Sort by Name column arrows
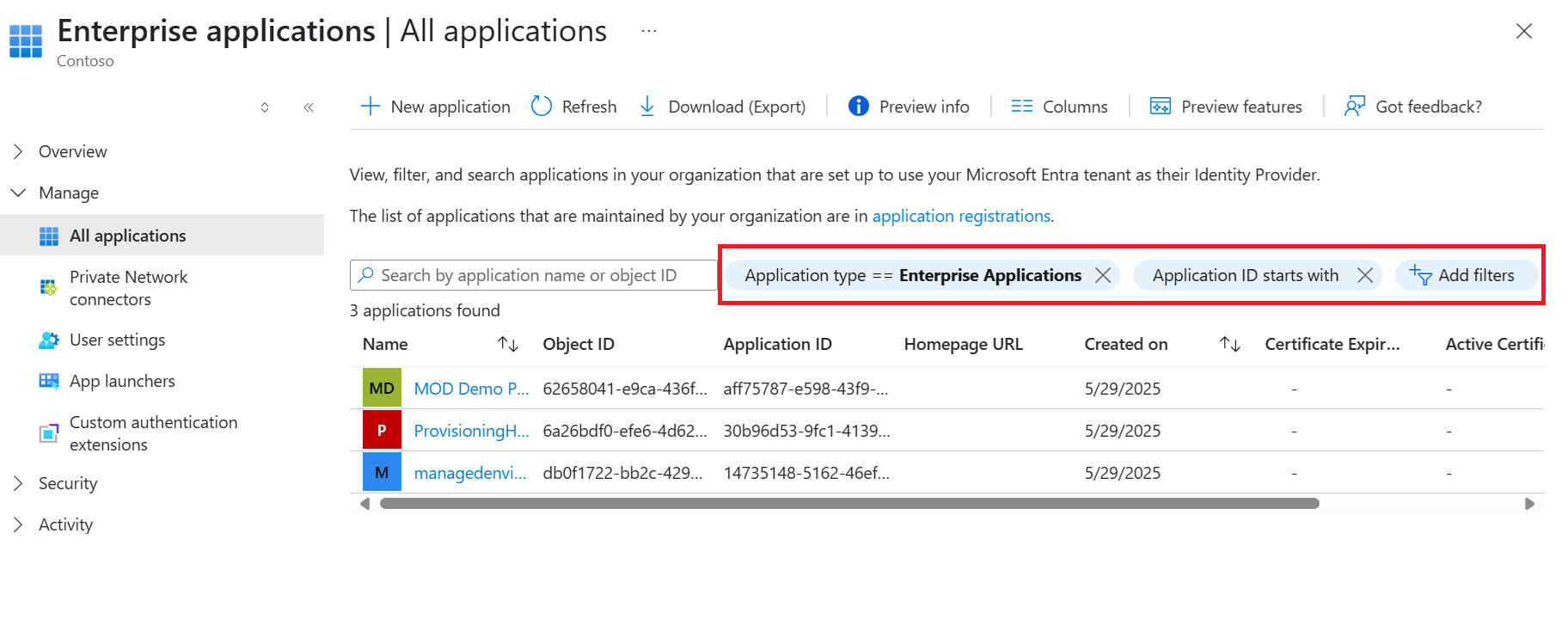 tap(508, 344)
